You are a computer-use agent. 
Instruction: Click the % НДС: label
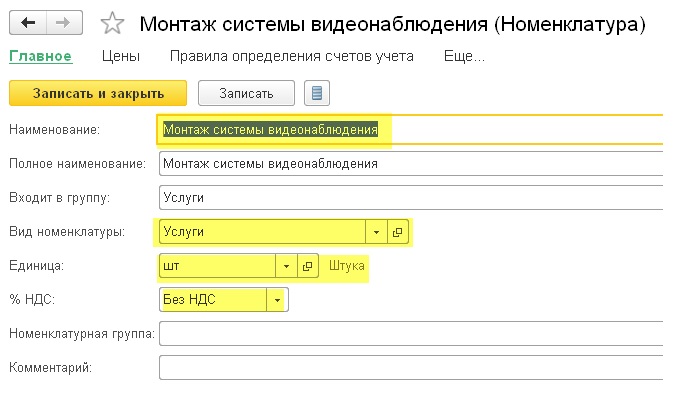click(32, 300)
